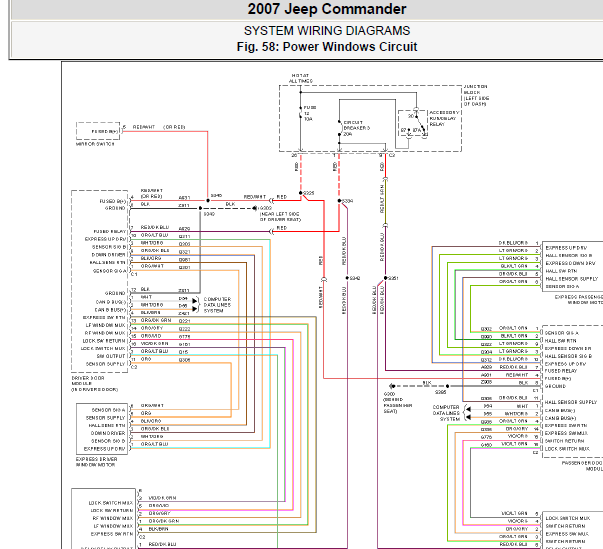Click 'CAN B BUS(-)' in driver door module

[x=111, y=302]
